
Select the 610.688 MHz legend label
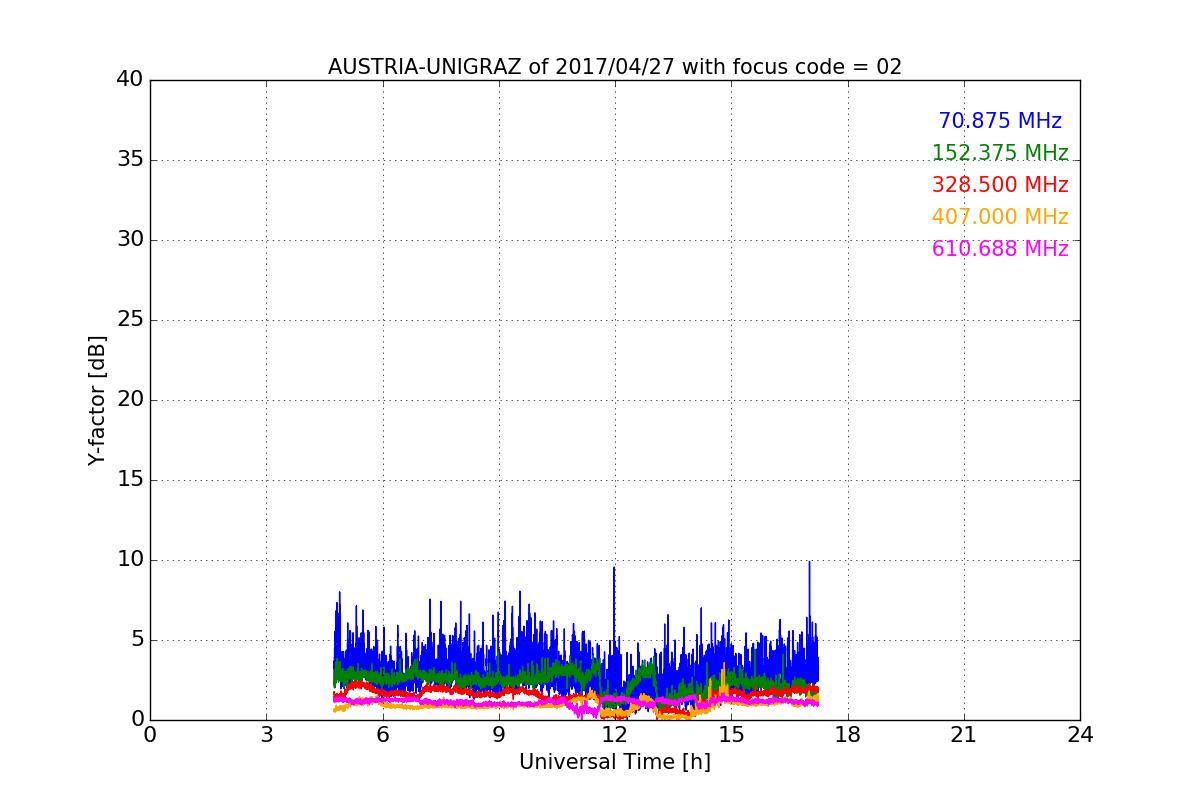[x=1000, y=249]
